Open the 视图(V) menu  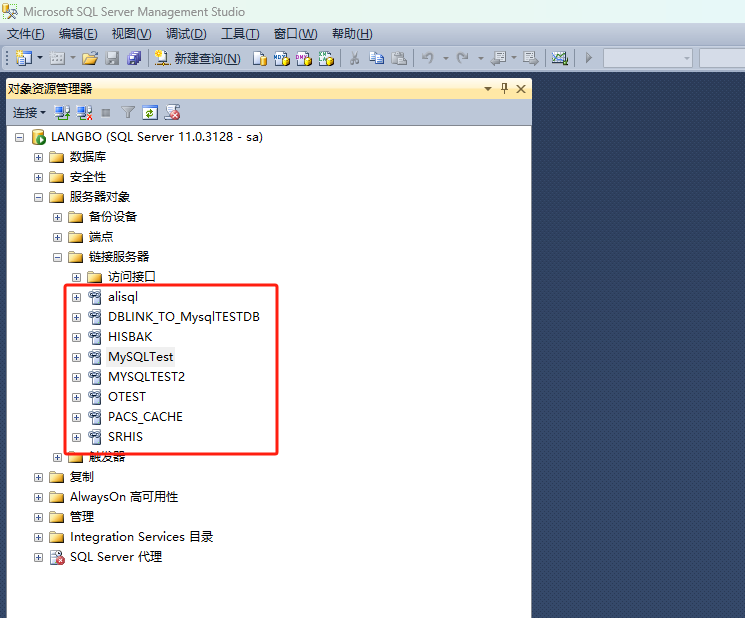[x=132, y=34]
